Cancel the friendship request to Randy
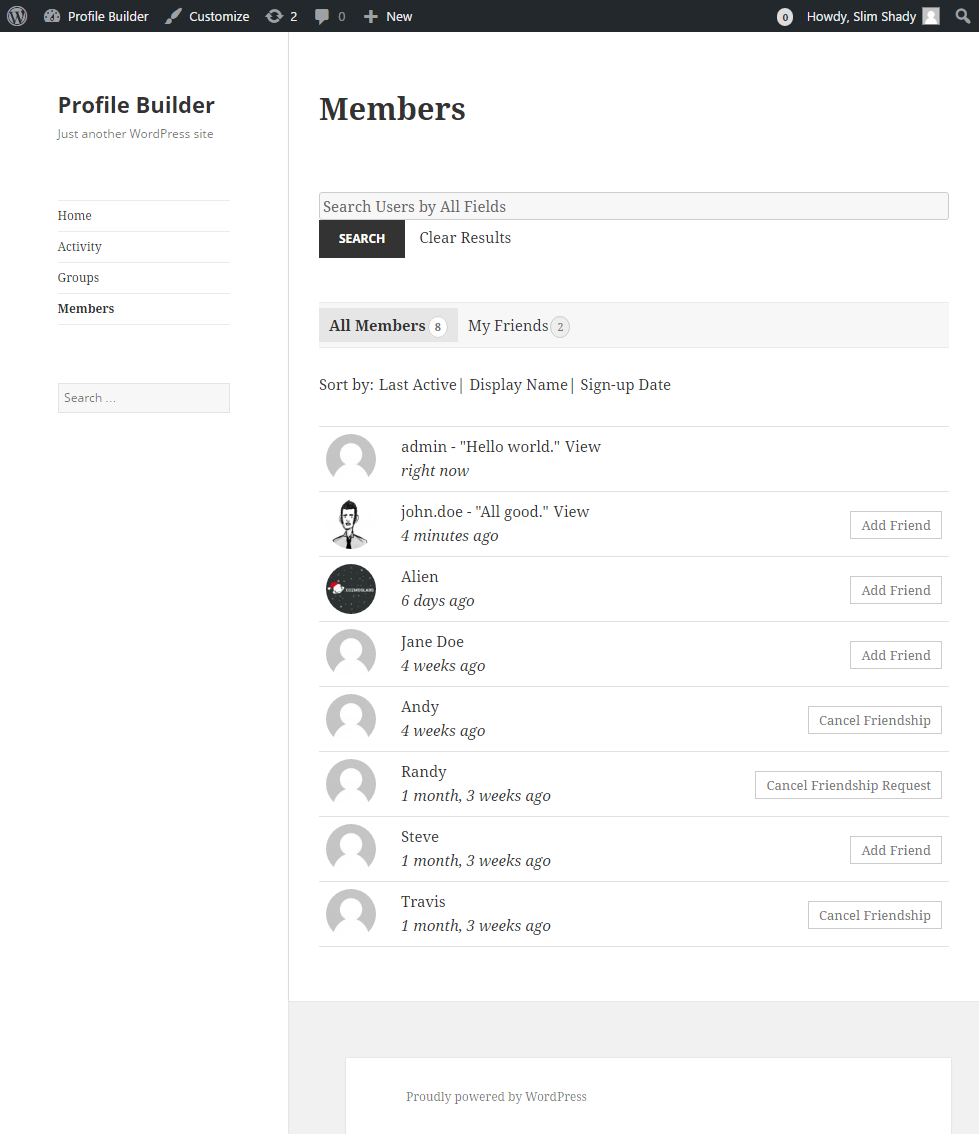This screenshot has width=979, height=1134. [848, 784]
